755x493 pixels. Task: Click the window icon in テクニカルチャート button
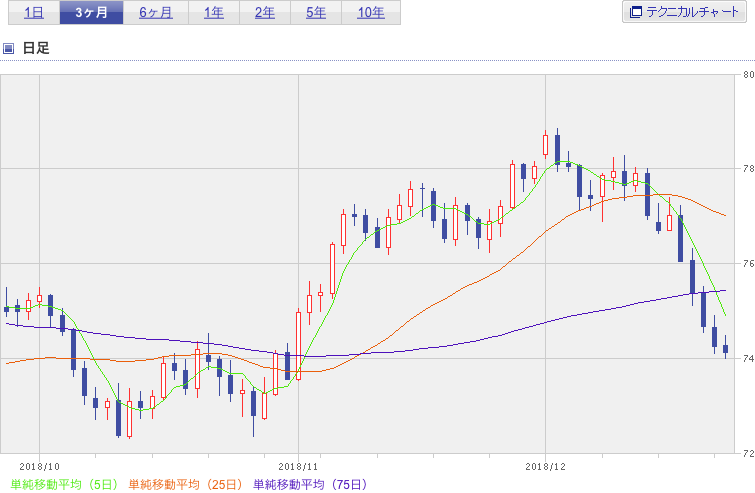(x=636, y=12)
